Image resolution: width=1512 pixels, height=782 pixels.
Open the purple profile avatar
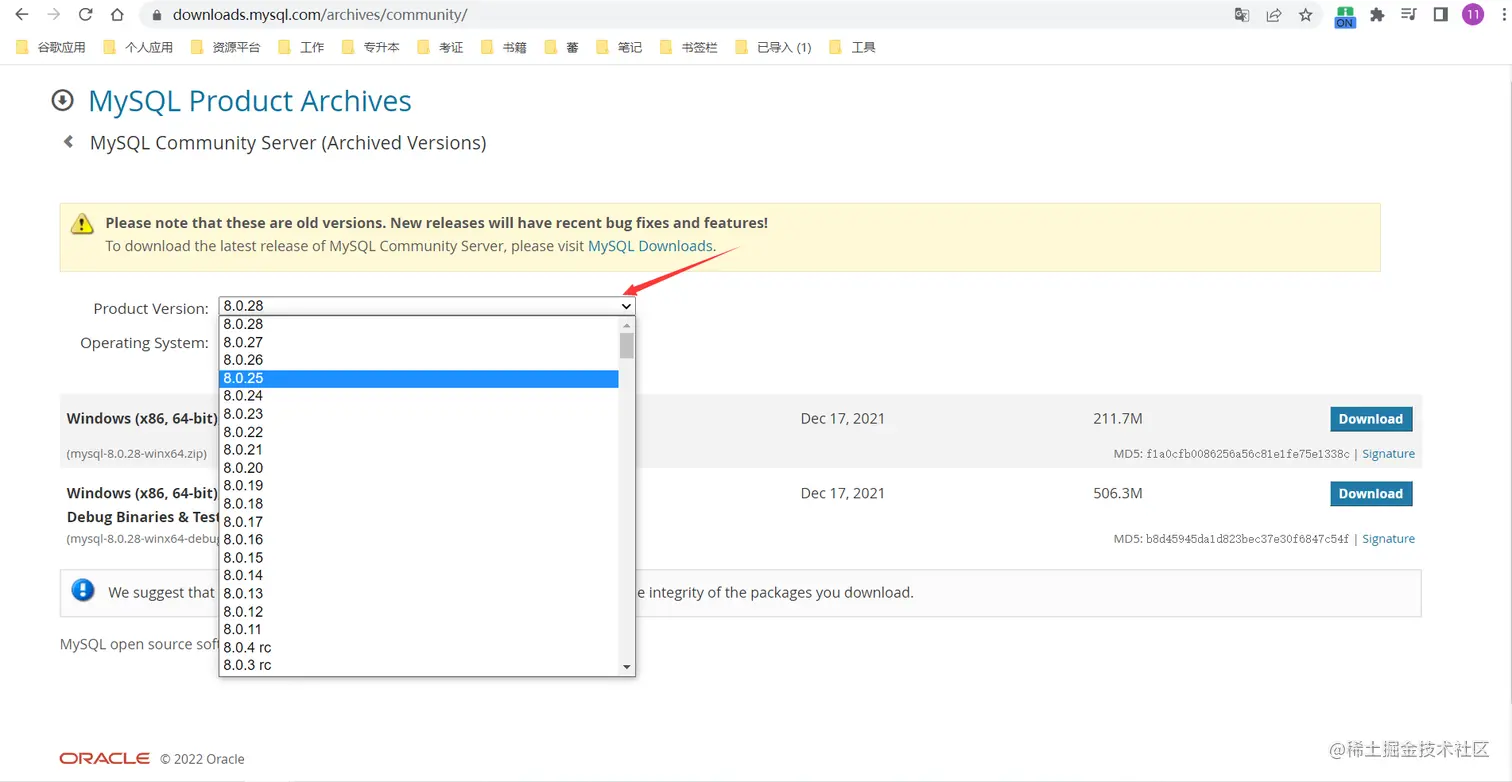1473,15
